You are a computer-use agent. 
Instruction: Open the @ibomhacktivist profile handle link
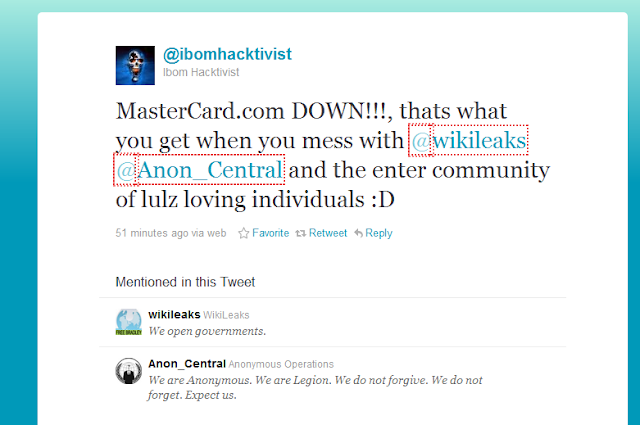(x=227, y=54)
